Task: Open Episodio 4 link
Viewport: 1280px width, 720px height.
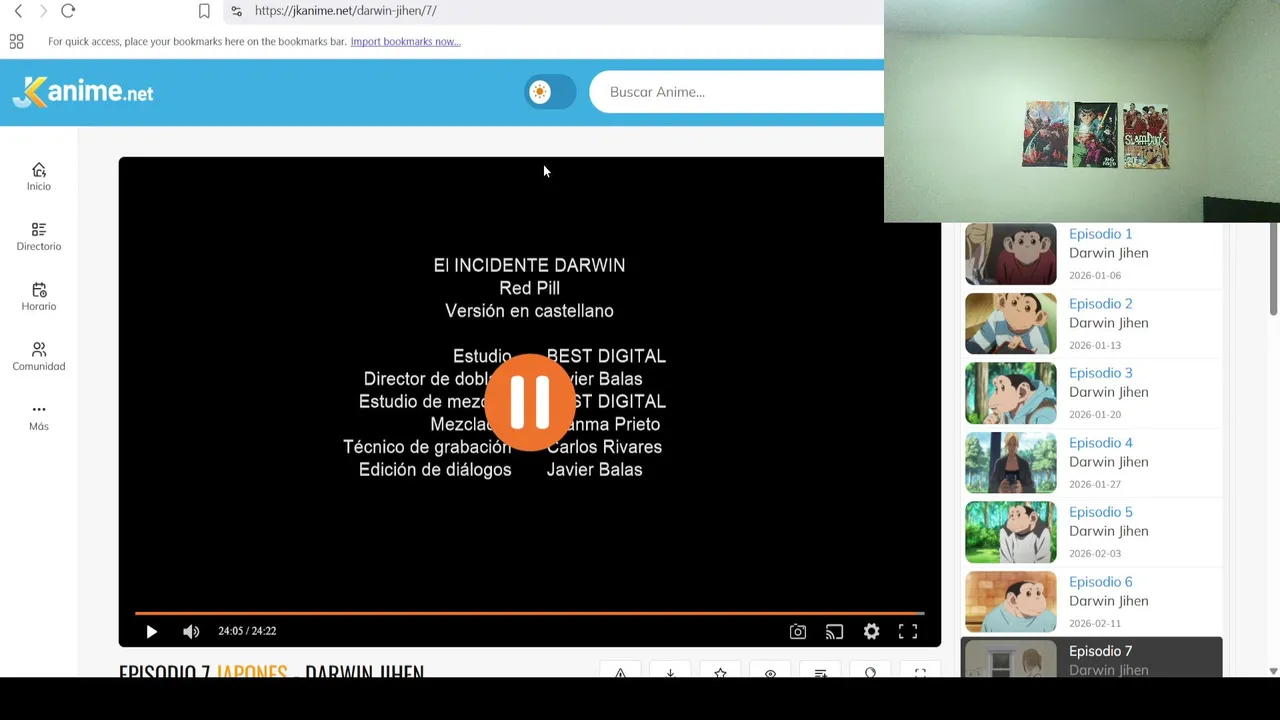Action: click(1100, 443)
